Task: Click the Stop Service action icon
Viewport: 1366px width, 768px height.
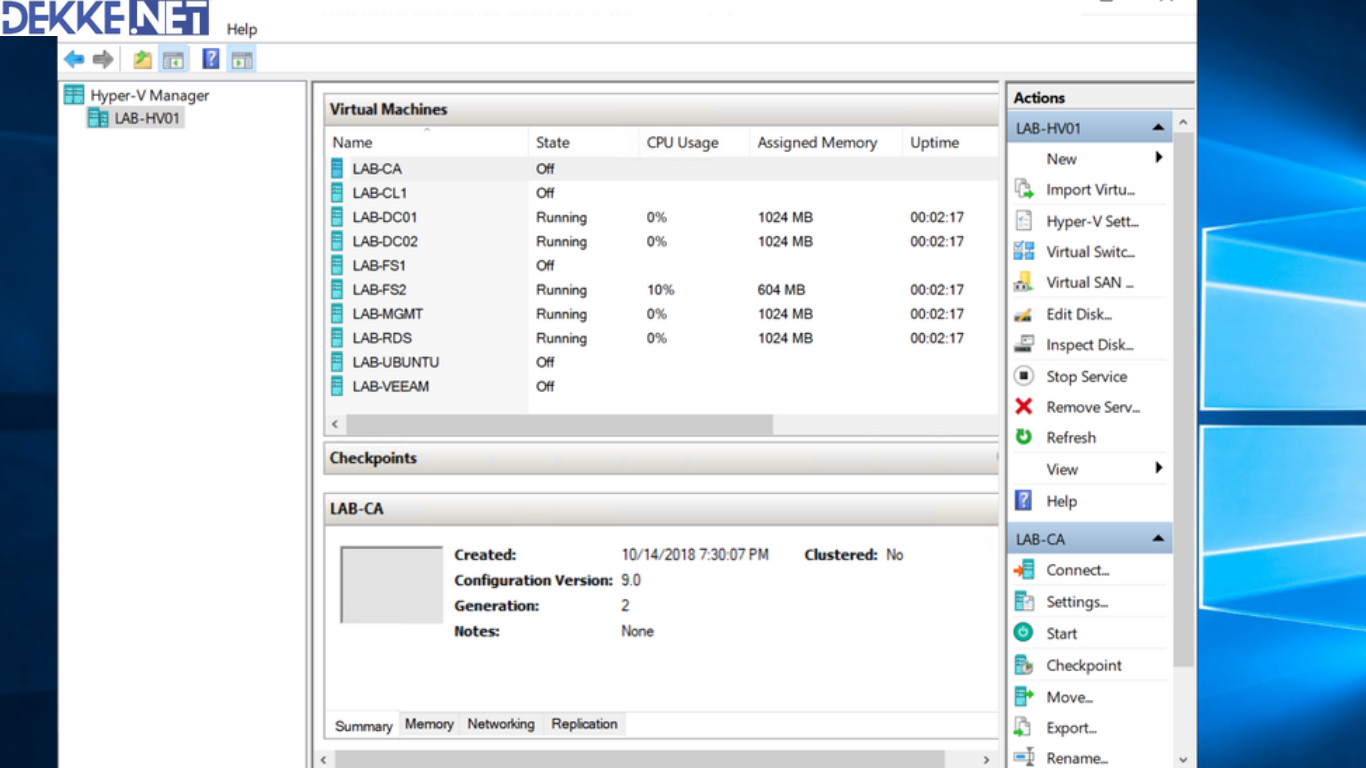Action: [1023, 376]
